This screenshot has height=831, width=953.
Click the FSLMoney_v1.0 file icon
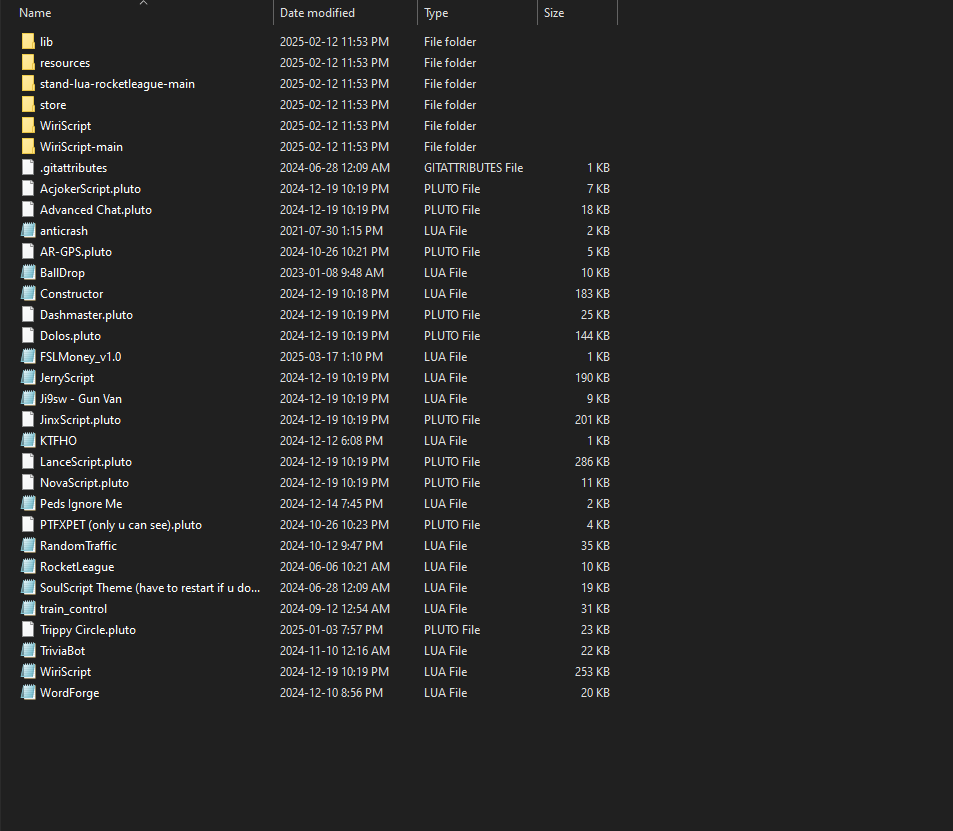(28, 356)
